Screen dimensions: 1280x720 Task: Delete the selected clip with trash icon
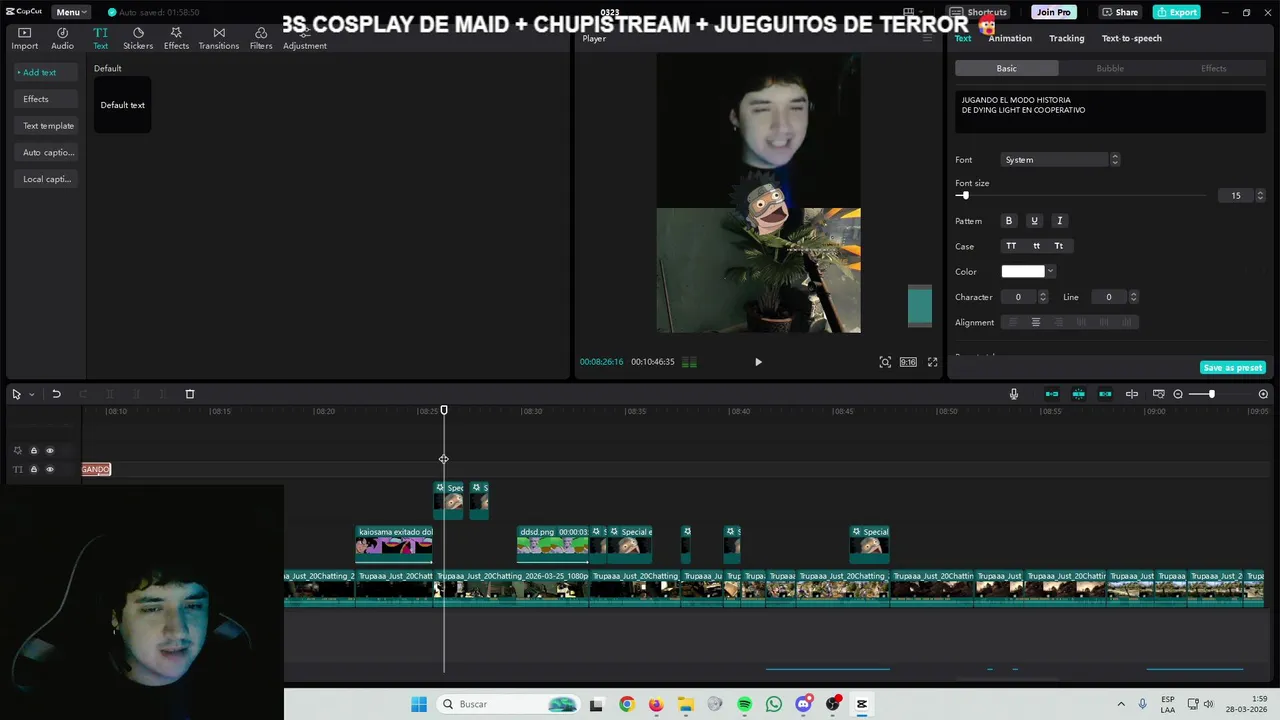(190, 394)
